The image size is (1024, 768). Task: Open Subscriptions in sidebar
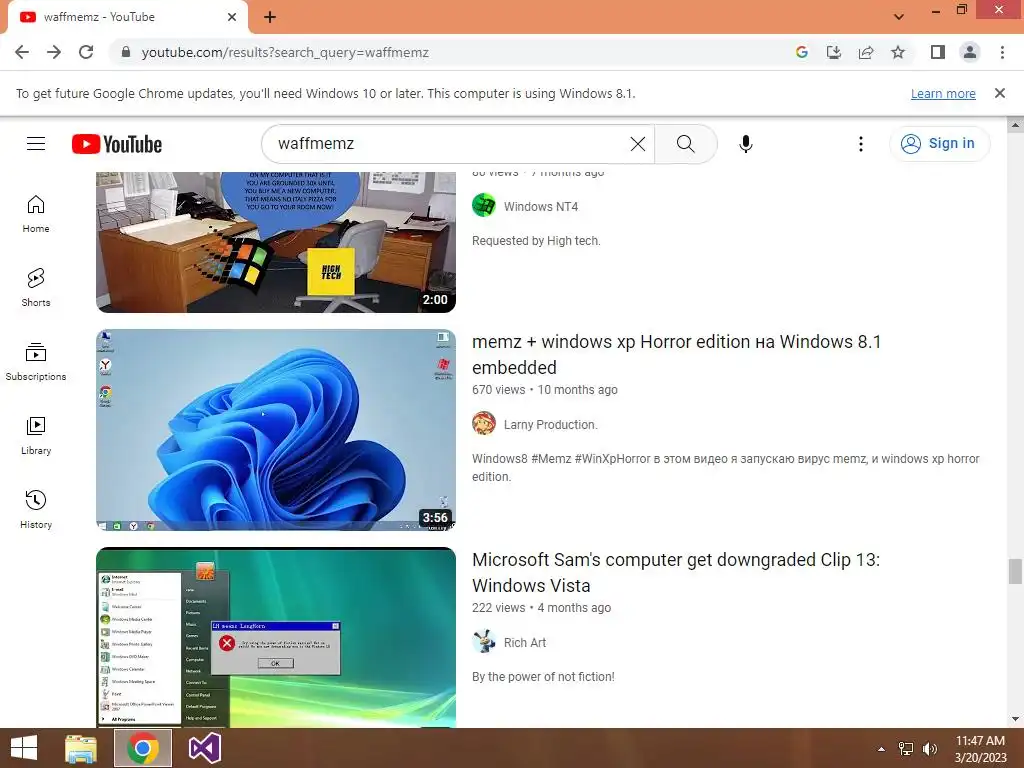(x=36, y=362)
